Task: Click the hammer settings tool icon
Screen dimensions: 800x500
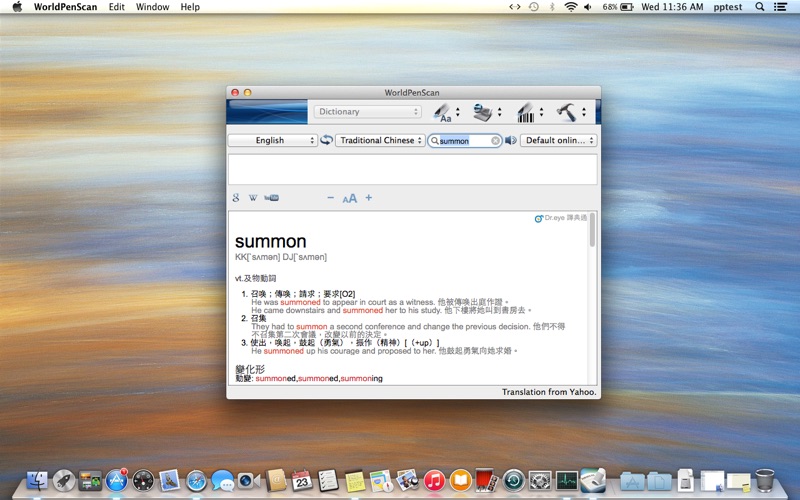Action: [x=566, y=112]
